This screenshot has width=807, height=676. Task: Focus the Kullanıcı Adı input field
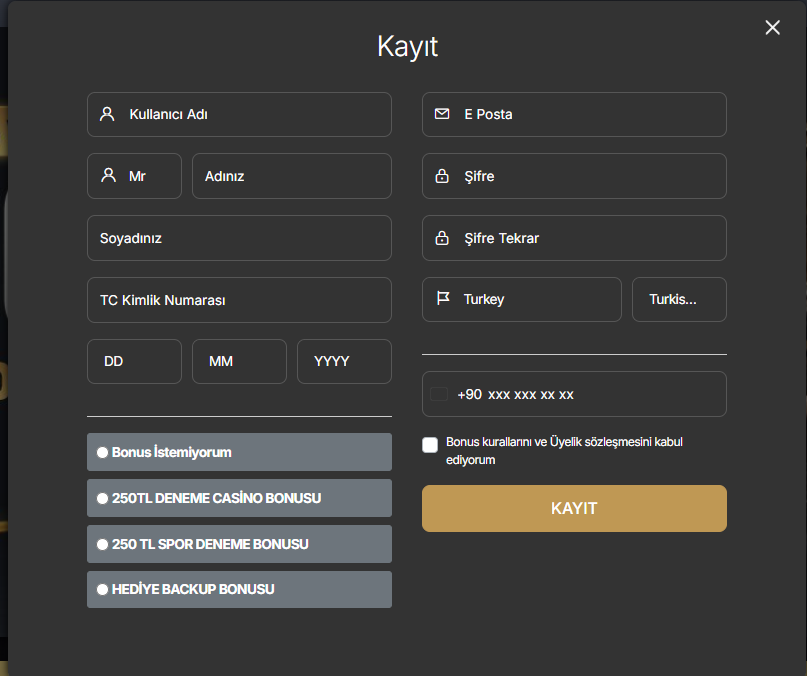(239, 114)
